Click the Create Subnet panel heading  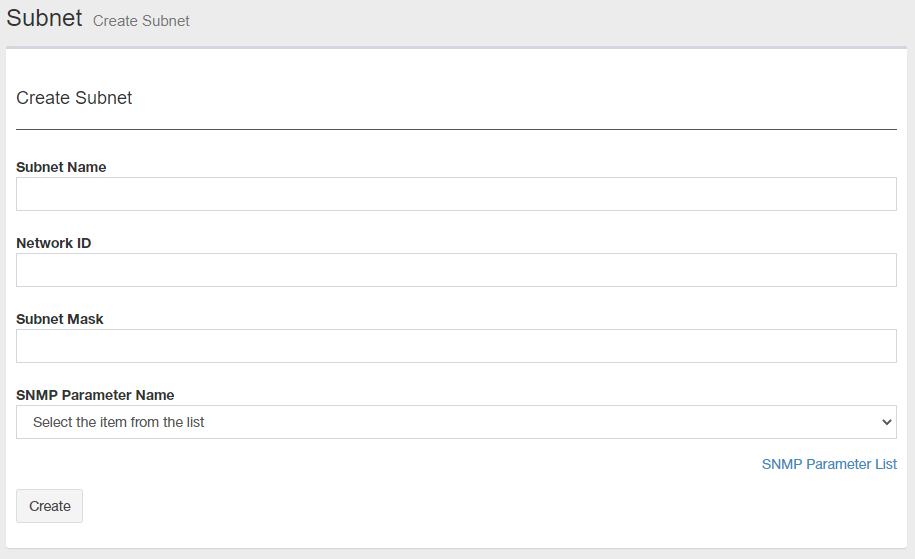(75, 98)
